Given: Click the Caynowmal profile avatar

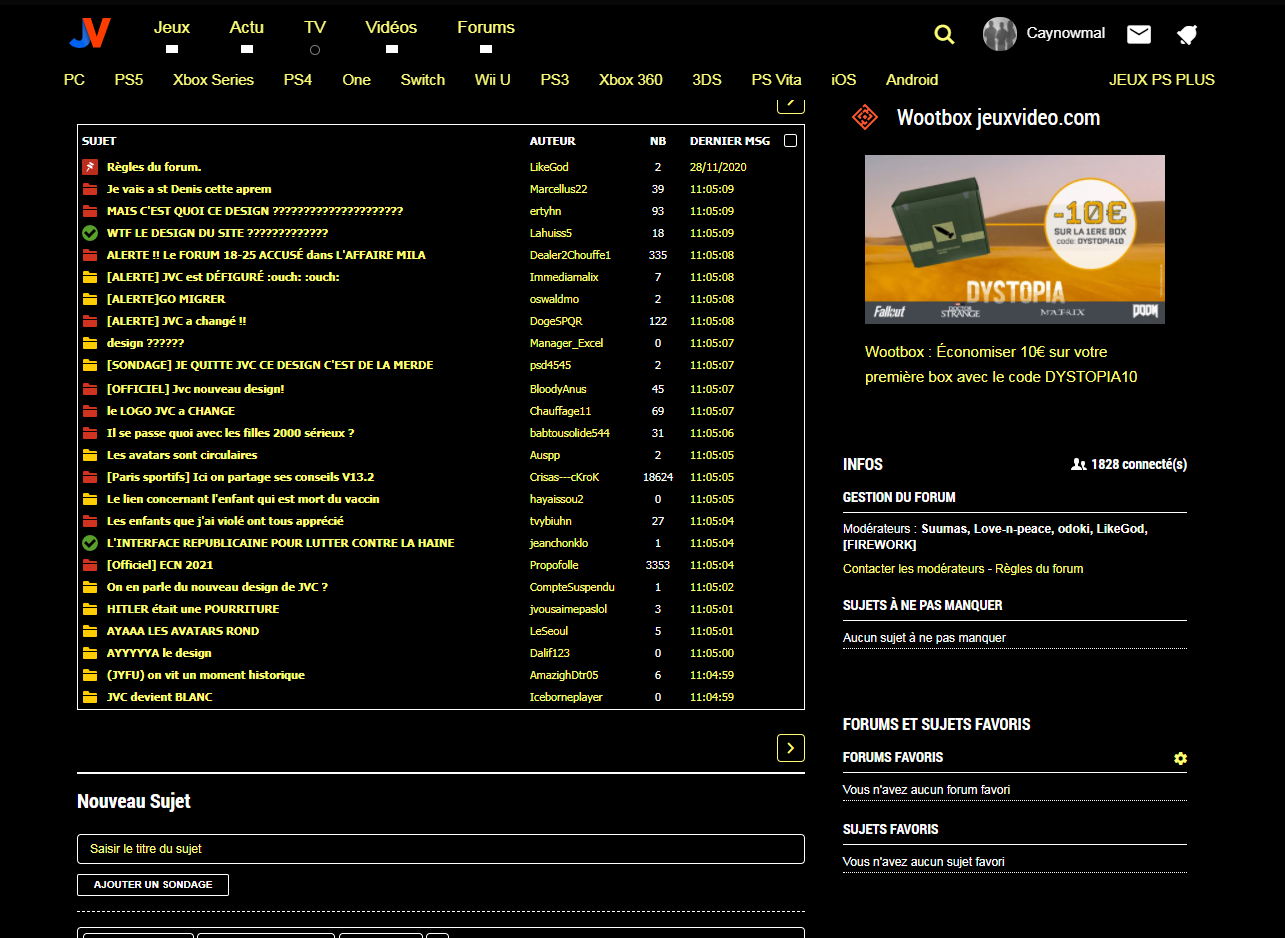Looking at the screenshot, I should (x=1000, y=34).
